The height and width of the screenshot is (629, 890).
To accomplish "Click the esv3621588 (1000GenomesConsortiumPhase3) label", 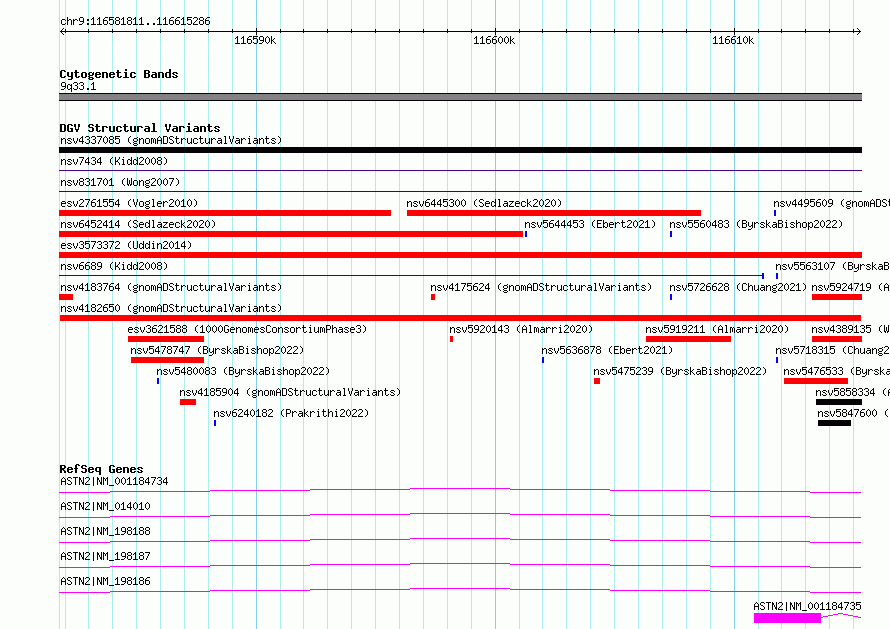I will [x=247, y=329].
